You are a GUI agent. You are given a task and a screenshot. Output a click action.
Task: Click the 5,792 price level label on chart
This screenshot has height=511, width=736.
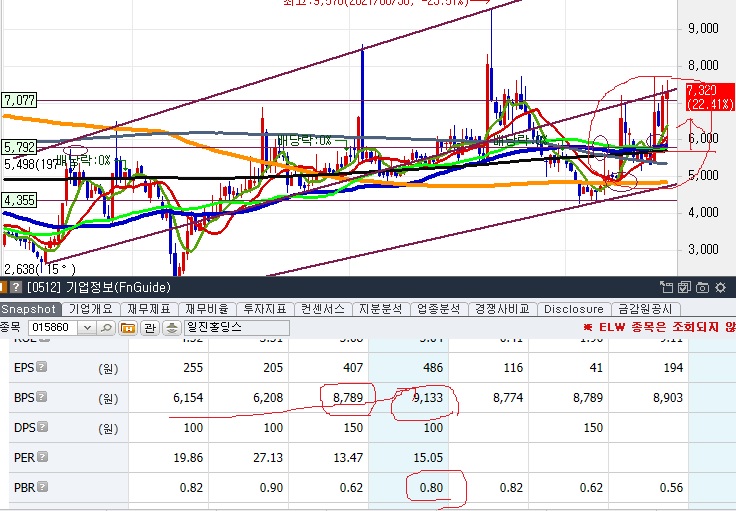tap(19, 147)
